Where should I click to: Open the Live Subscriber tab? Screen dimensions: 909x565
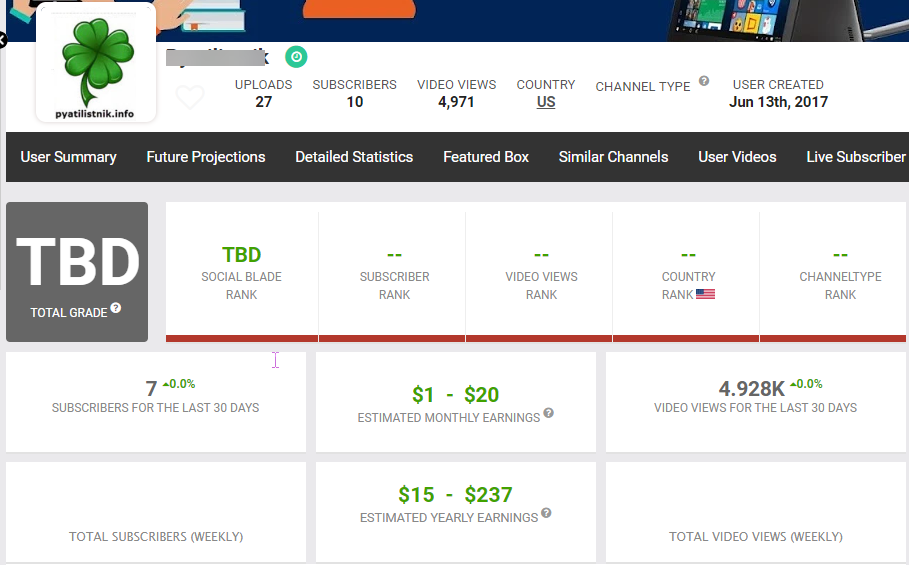click(855, 157)
